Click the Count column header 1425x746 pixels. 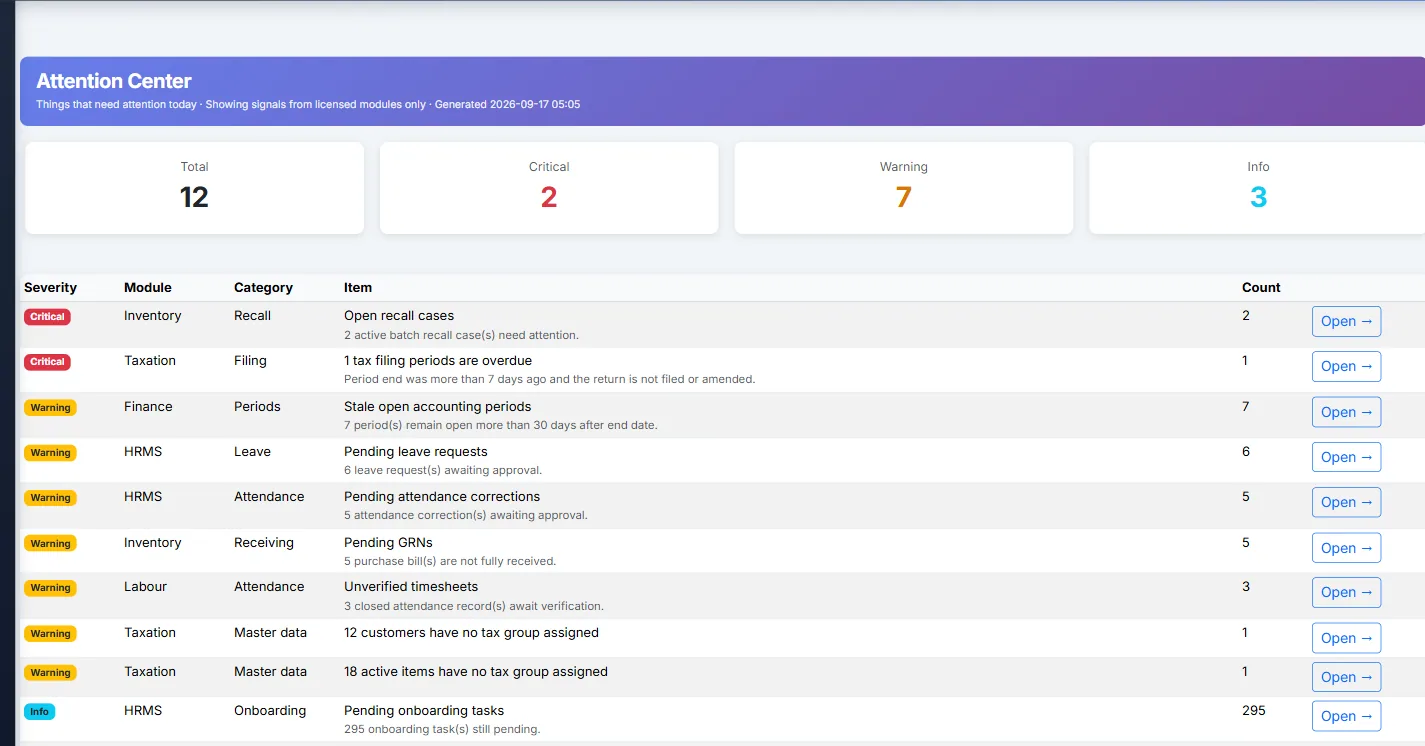[1261, 287]
